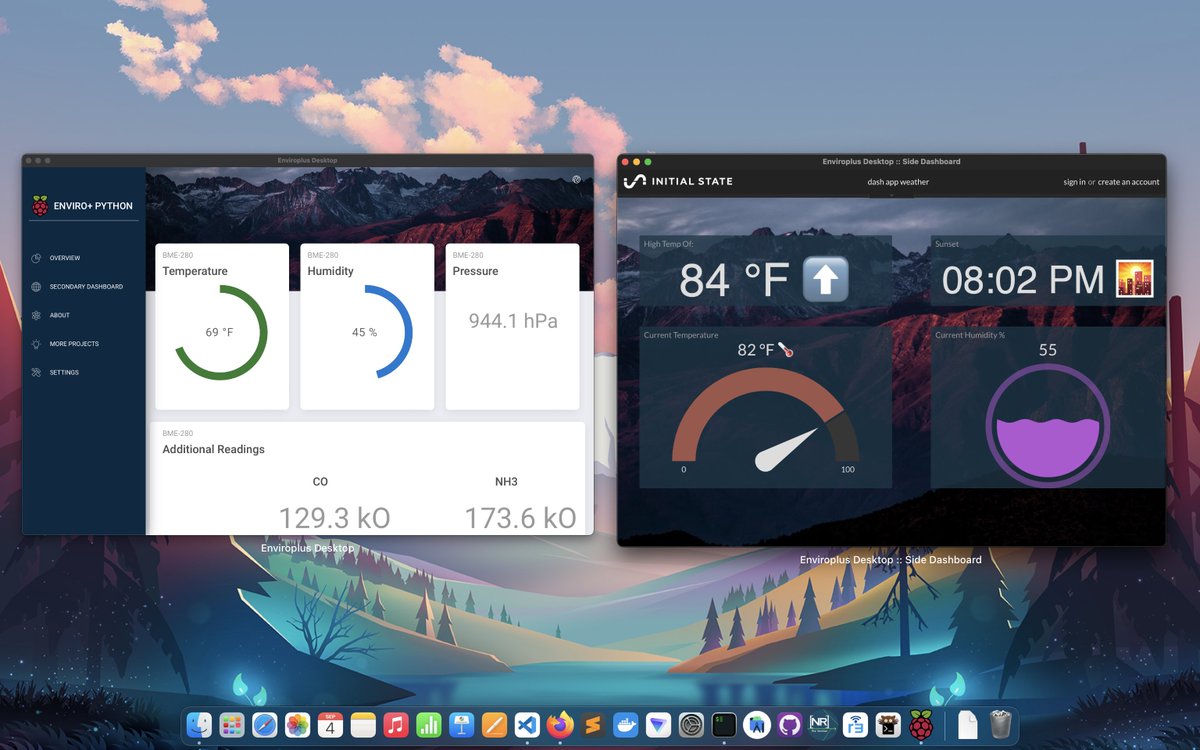This screenshot has width=1200, height=750.
Task: Click the blank document icon in Dock
Action: coord(967,724)
